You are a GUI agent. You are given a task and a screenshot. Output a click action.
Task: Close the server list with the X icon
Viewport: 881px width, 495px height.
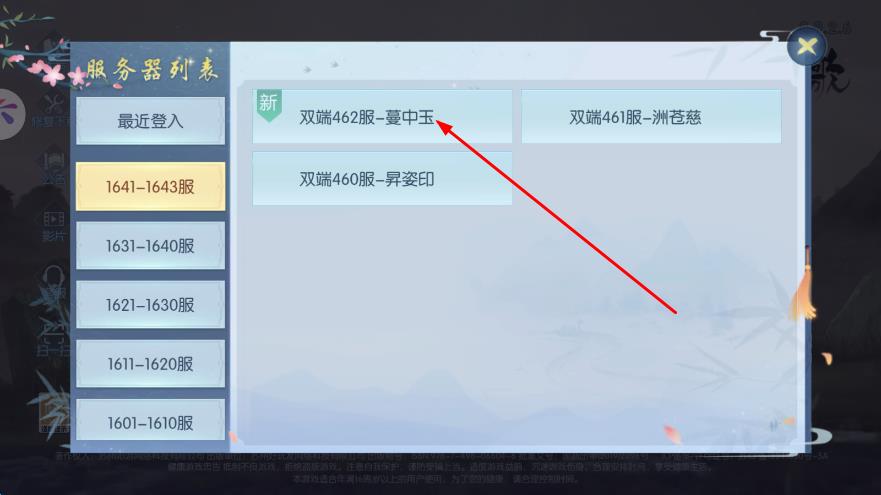(x=807, y=46)
